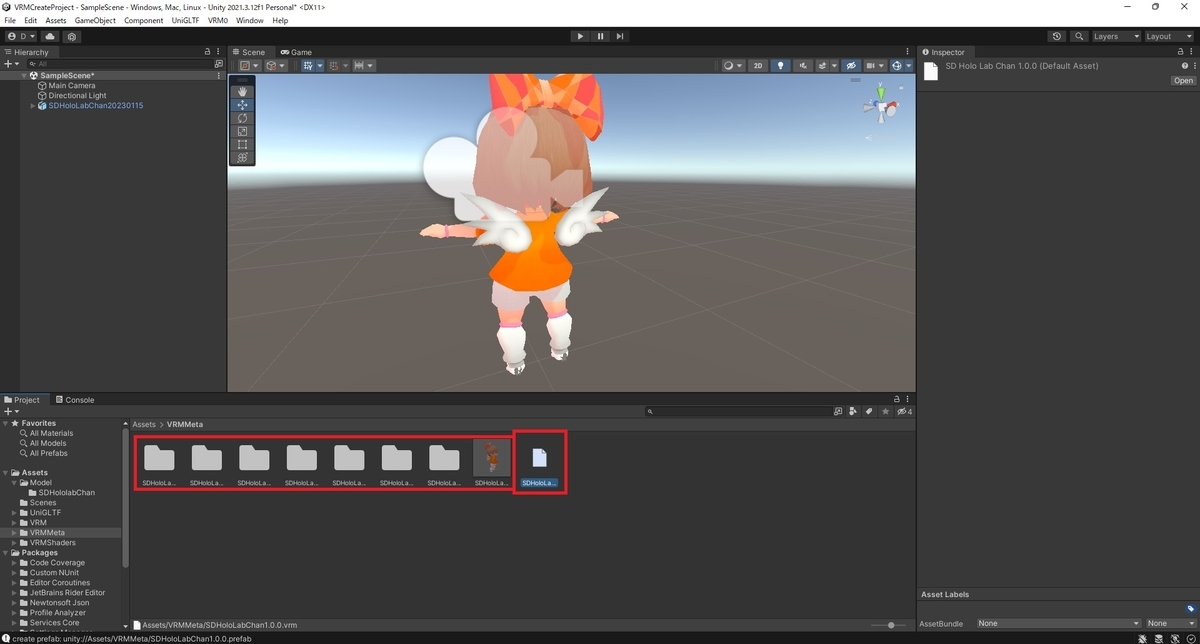Select the Move tool in Scene overlay
Viewport: 1200px width, 644px height.
tap(242, 105)
